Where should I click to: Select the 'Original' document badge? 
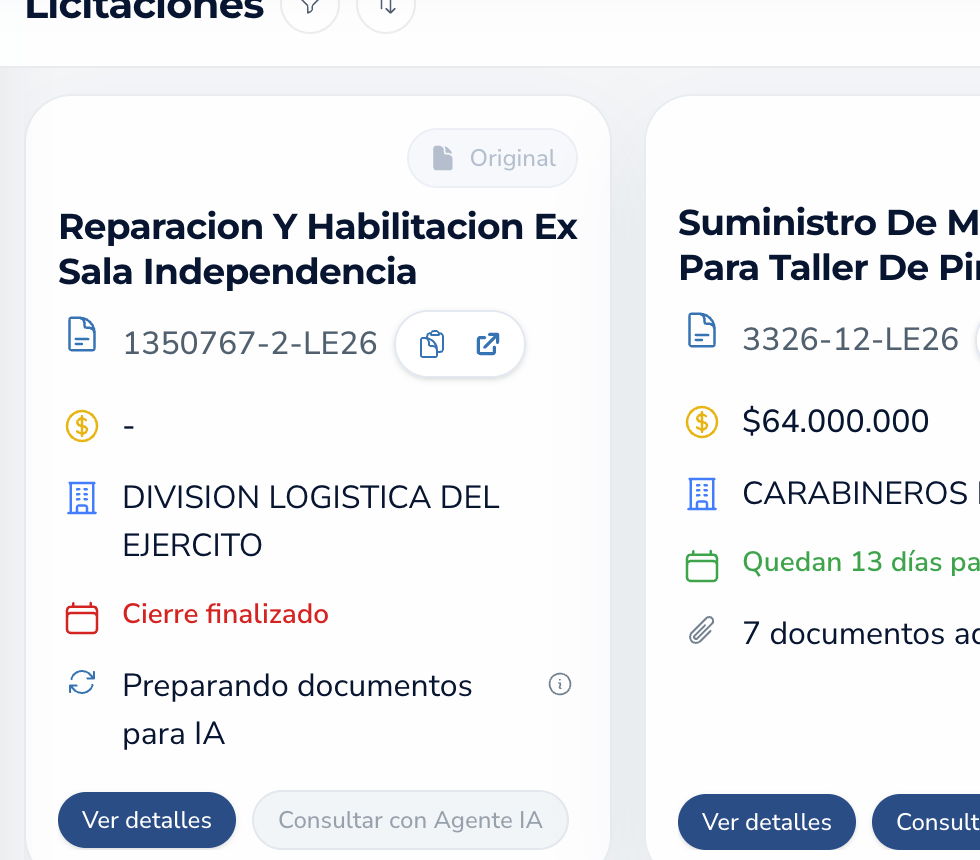point(492,158)
